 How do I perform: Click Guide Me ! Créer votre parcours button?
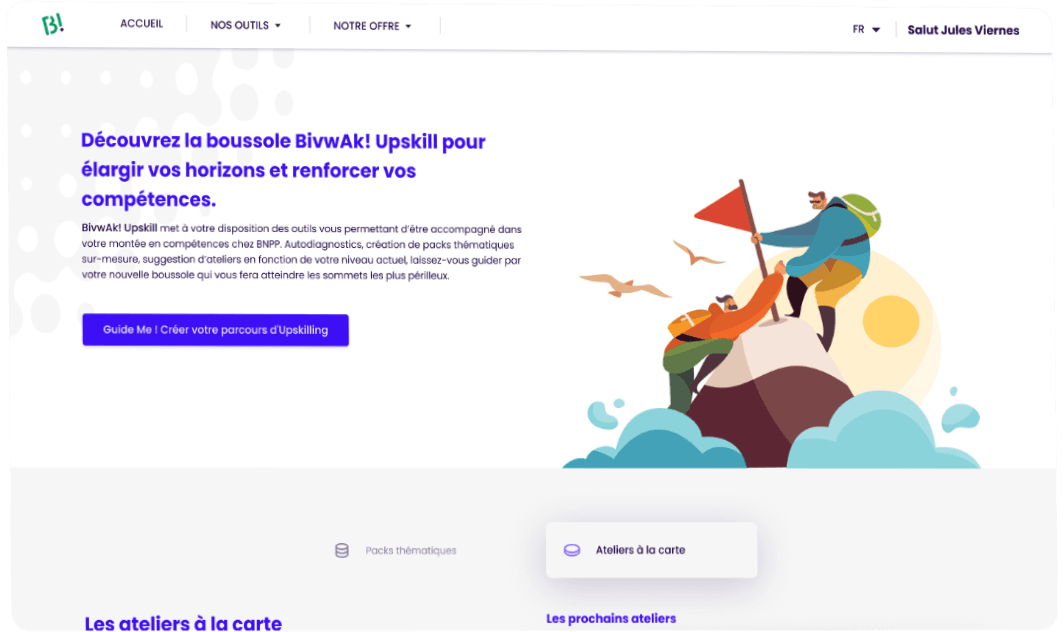[216, 330]
